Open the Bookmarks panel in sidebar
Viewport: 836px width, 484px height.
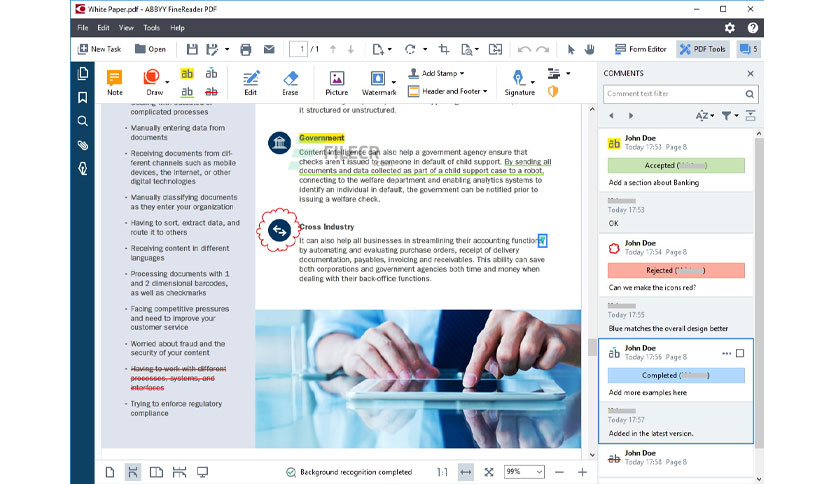click(x=83, y=98)
